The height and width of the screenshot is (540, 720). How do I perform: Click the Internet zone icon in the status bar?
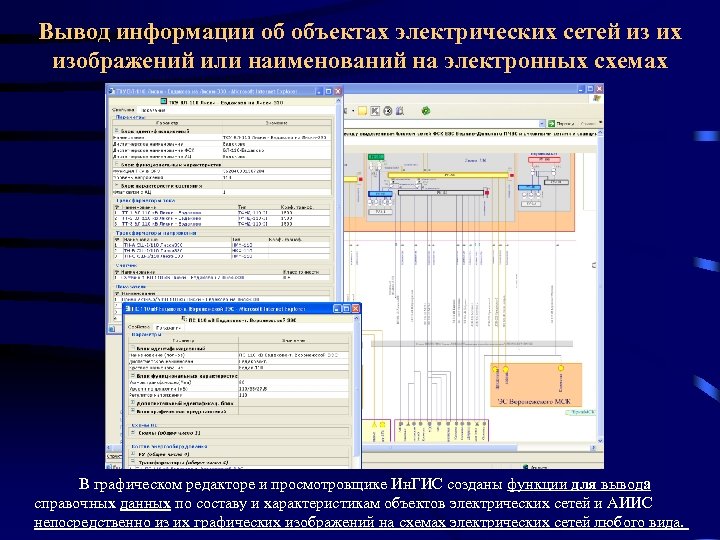click(x=526, y=467)
